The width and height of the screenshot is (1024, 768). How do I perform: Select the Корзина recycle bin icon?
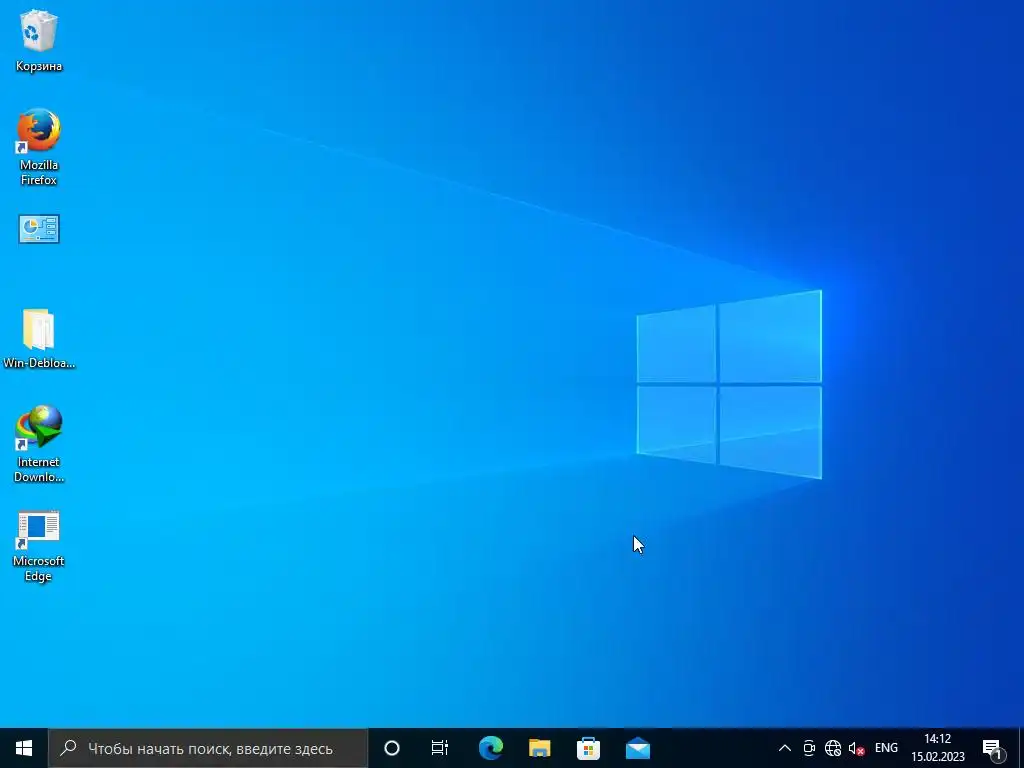pos(39,40)
